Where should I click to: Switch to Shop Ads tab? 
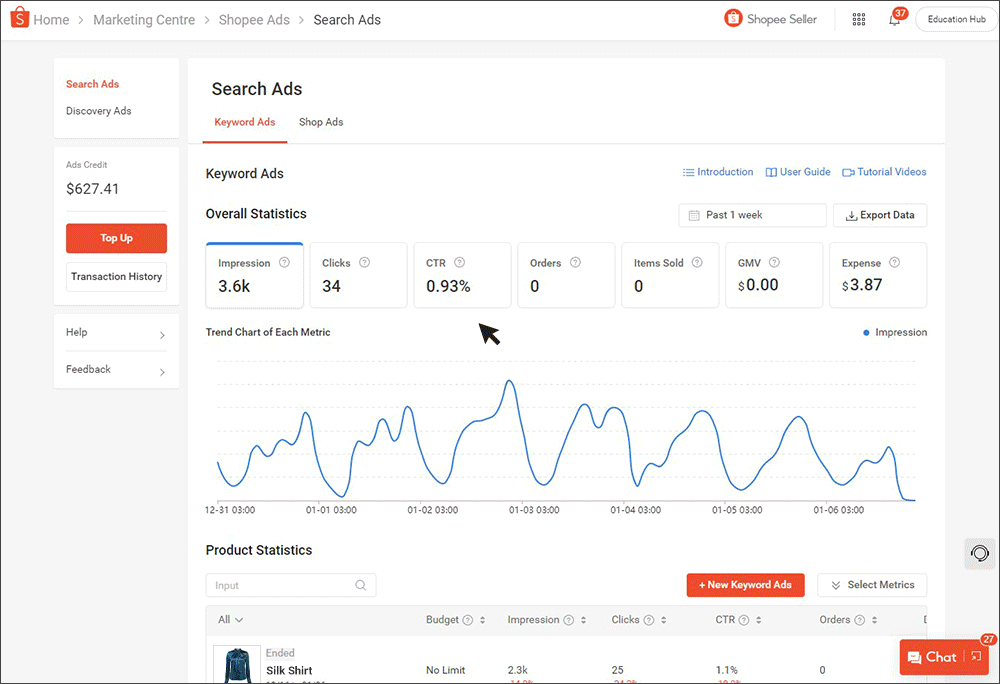pos(321,122)
